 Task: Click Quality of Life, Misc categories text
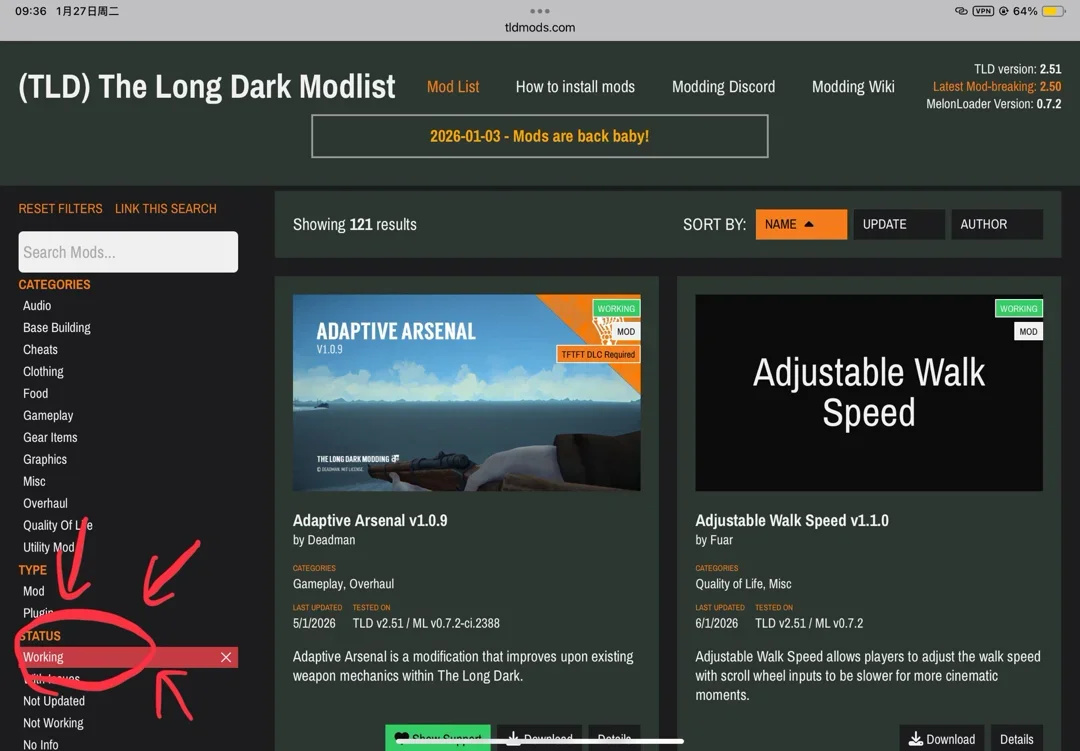pos(743,584)
